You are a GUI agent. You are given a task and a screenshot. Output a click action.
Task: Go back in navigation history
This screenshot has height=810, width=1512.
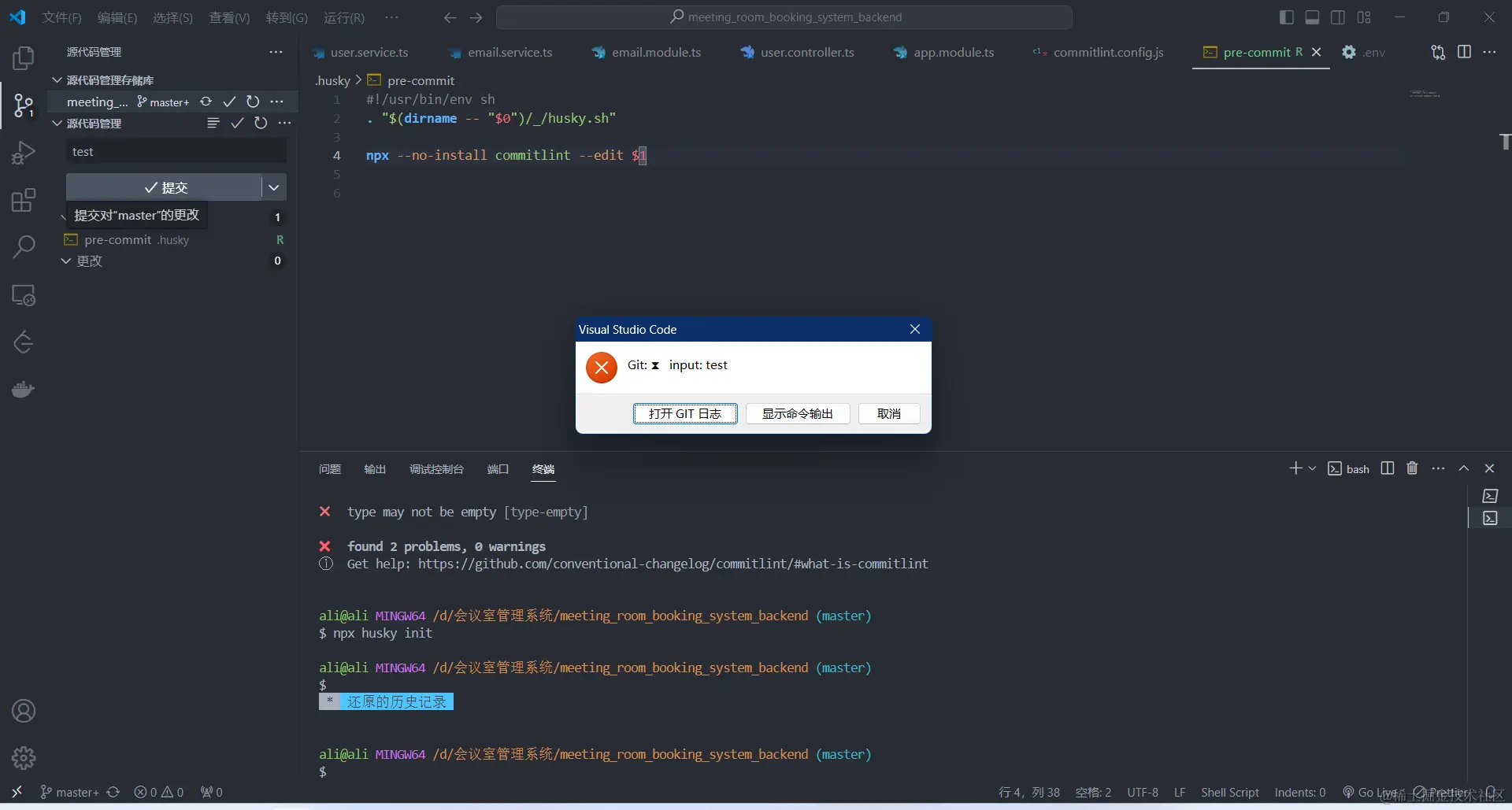450,17
